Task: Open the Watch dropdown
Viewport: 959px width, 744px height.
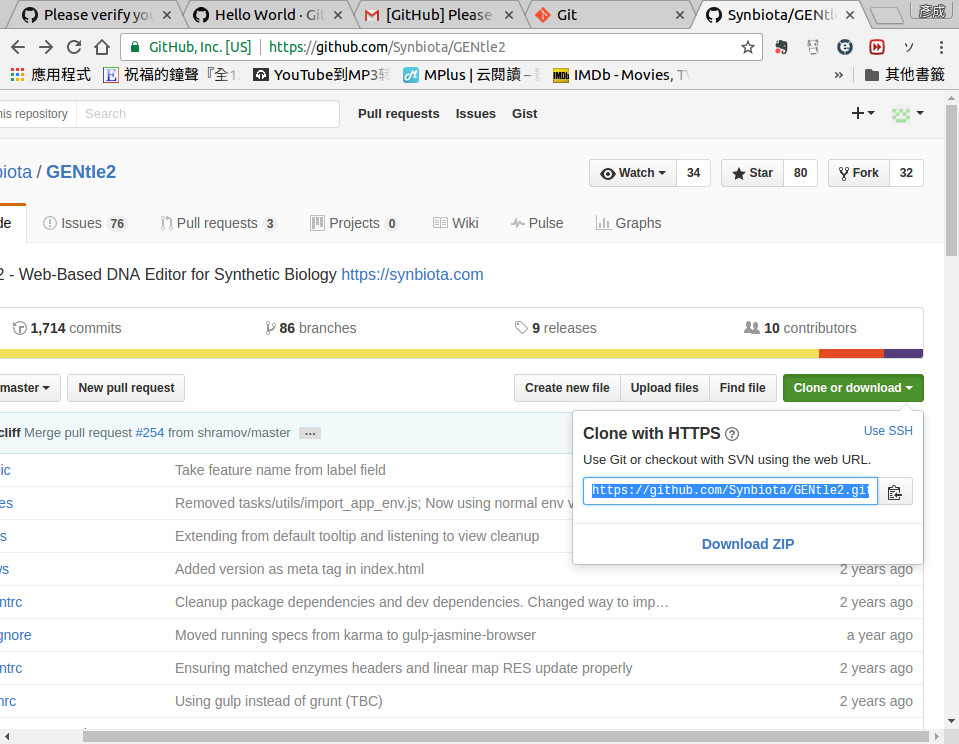Action: (x=633, y=173)
